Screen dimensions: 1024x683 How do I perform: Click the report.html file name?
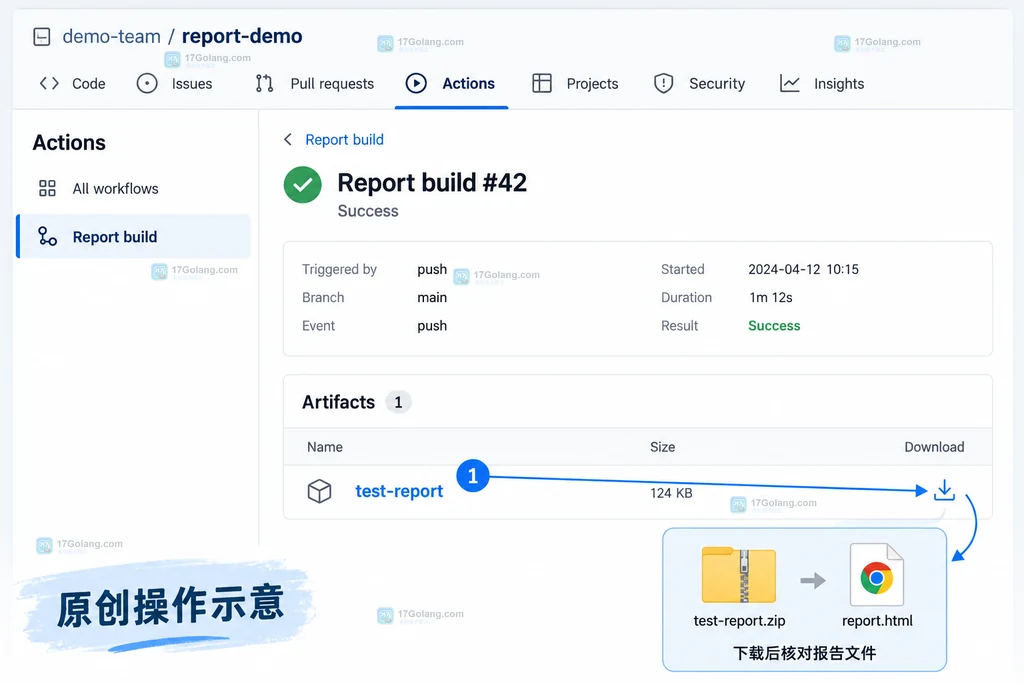(877, 620)
